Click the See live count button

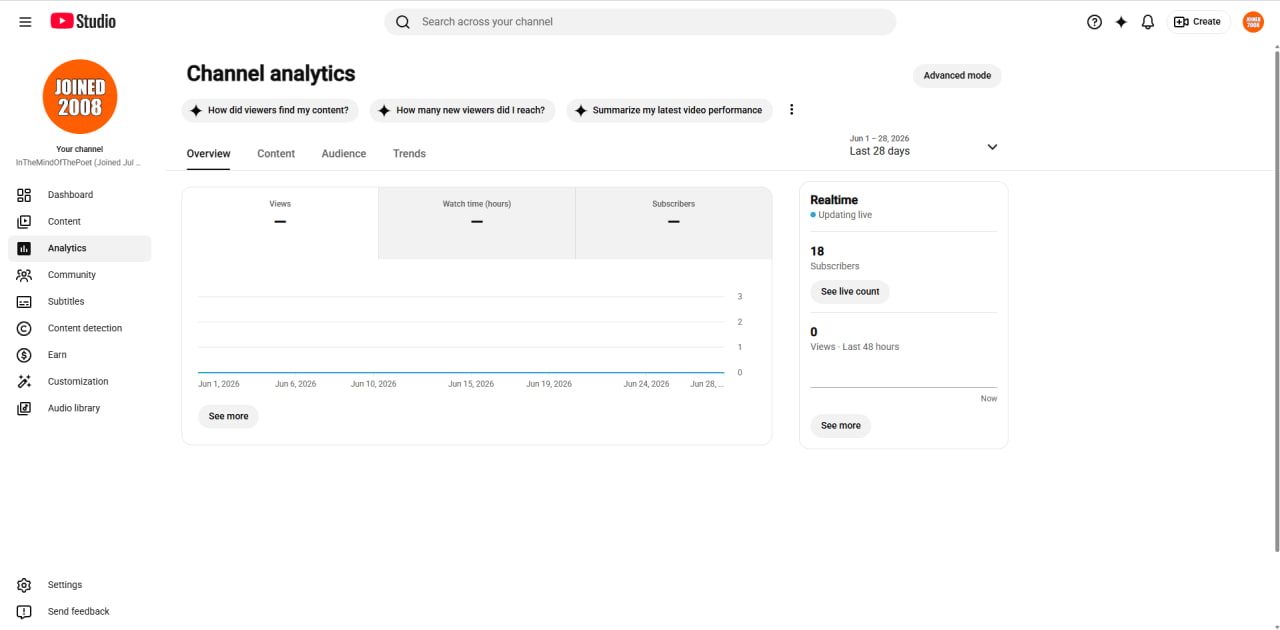click(850, 292)
